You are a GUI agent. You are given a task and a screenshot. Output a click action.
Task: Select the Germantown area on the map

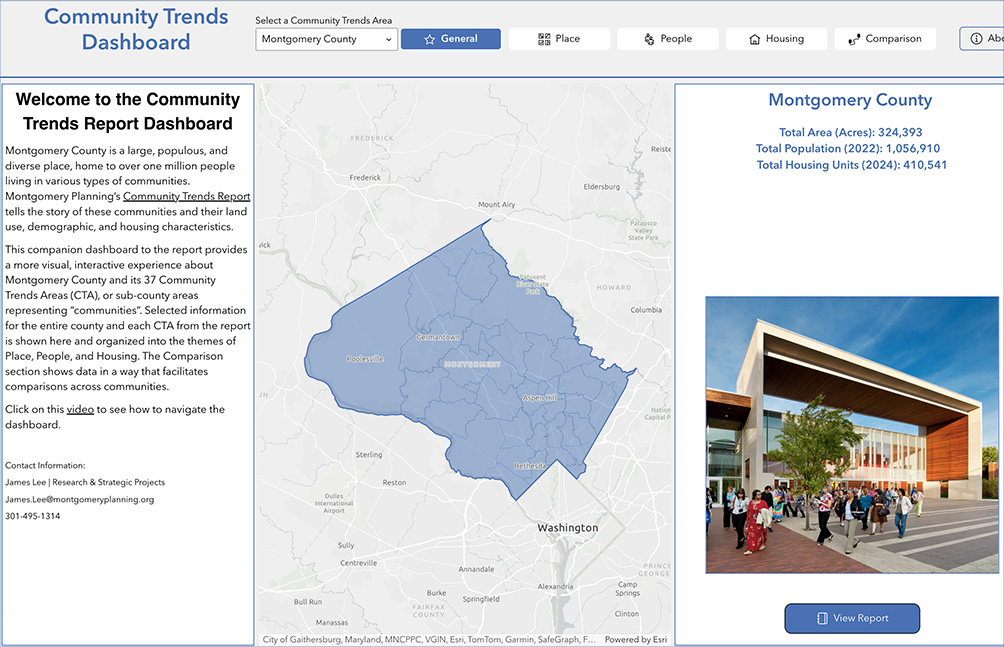[440, 338]
